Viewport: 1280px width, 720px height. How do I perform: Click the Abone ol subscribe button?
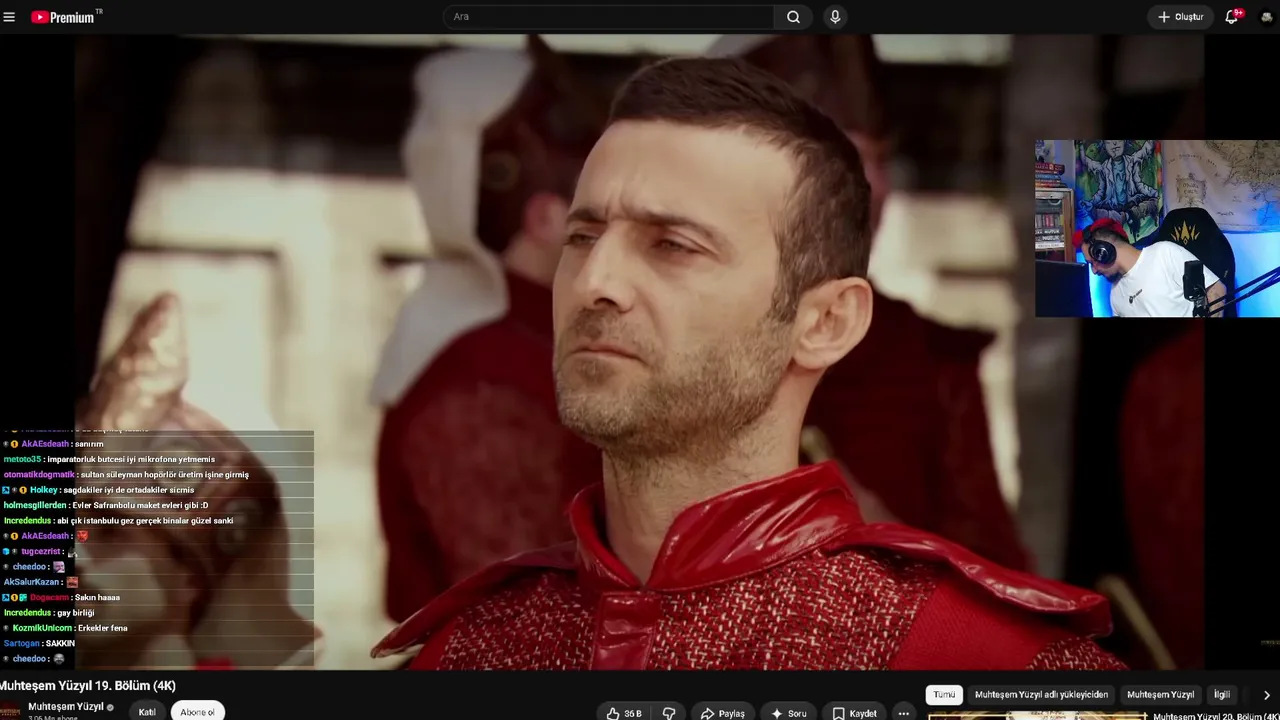(x=197, y=712)
